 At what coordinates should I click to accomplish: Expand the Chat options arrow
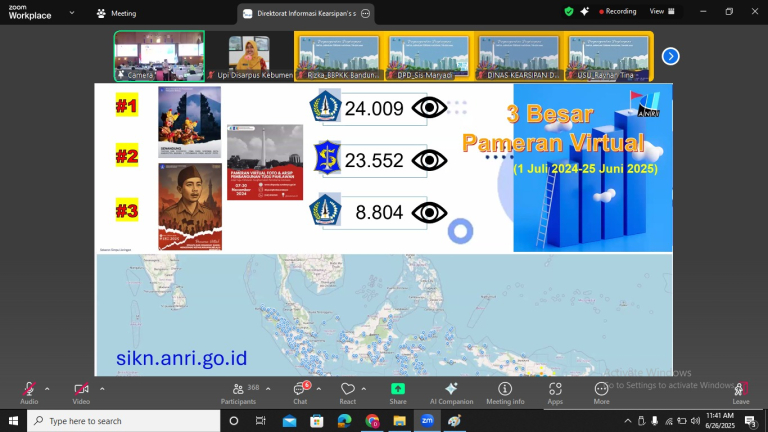(319, 389)
